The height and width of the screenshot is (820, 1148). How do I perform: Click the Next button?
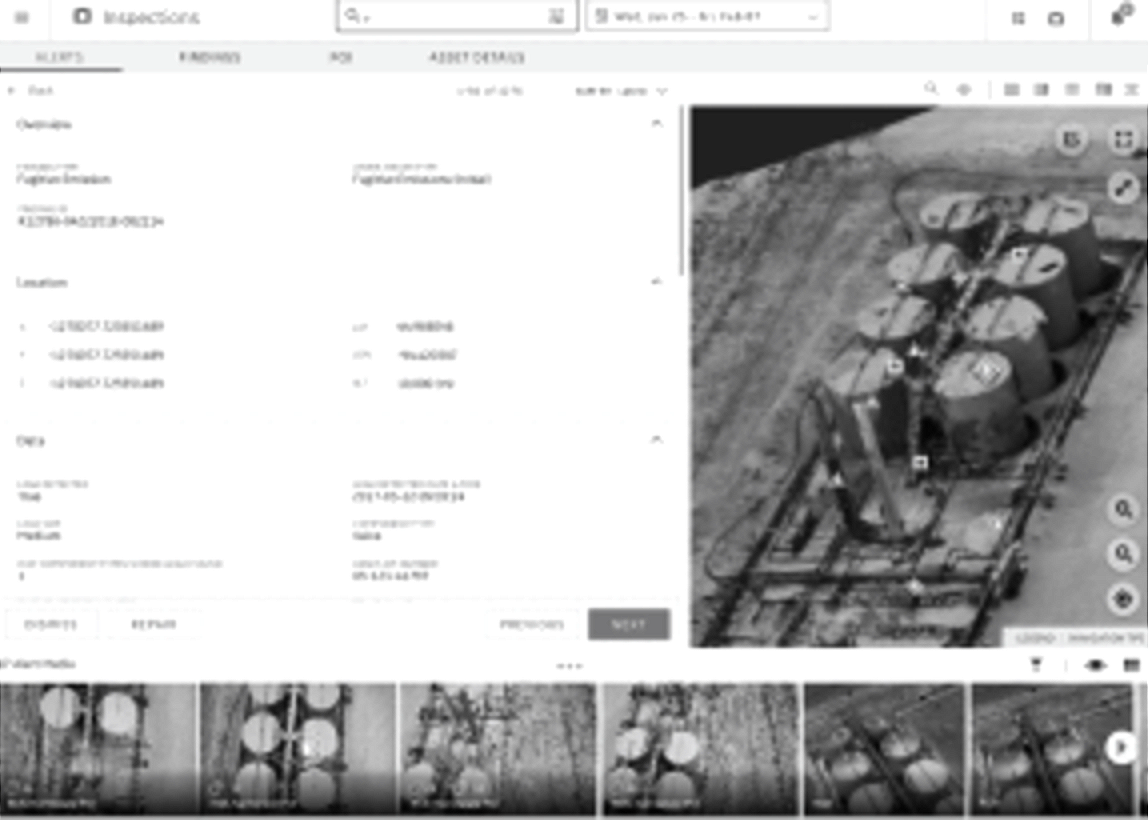pos(629,625)
